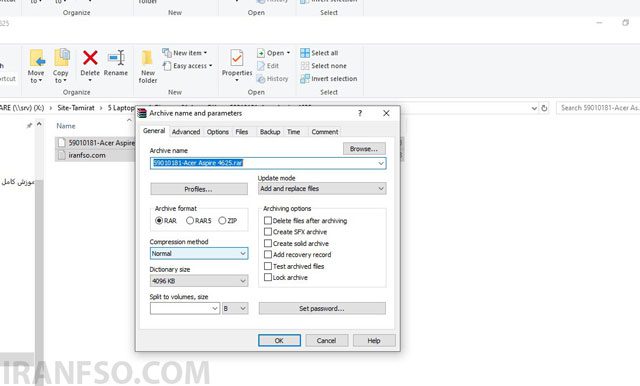Click the OK button
The width and height of the screenshot is (640, 386).
[279, 340]
